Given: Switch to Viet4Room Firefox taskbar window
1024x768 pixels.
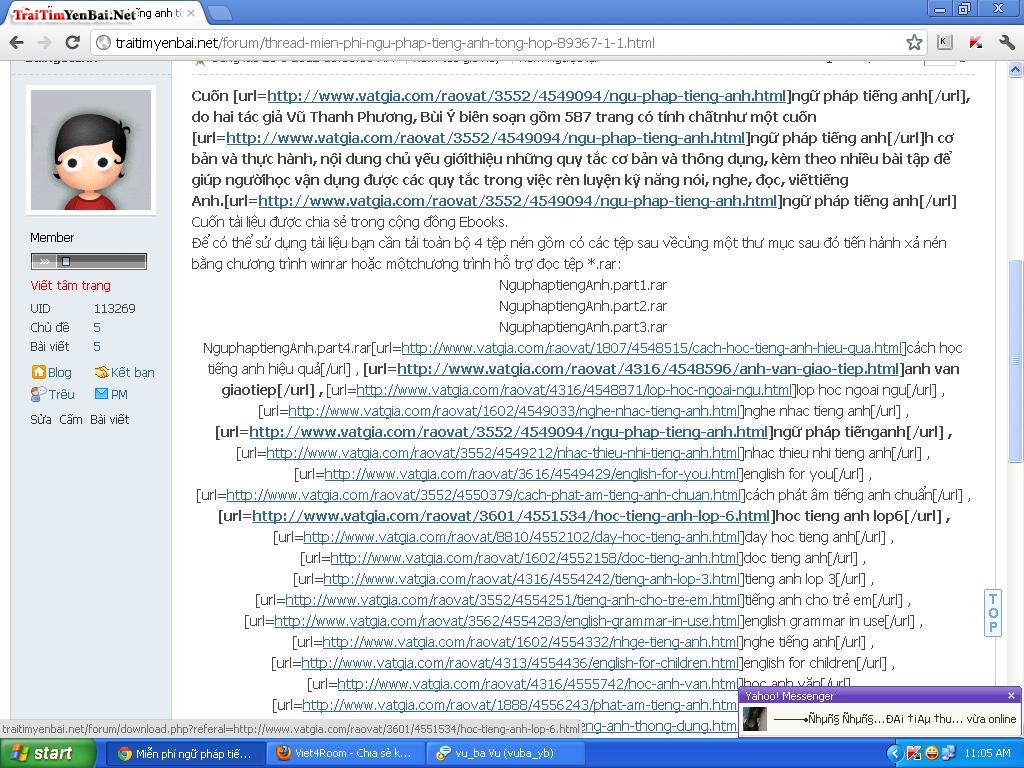Looking at the screenshot, I should tap(345, 753).
